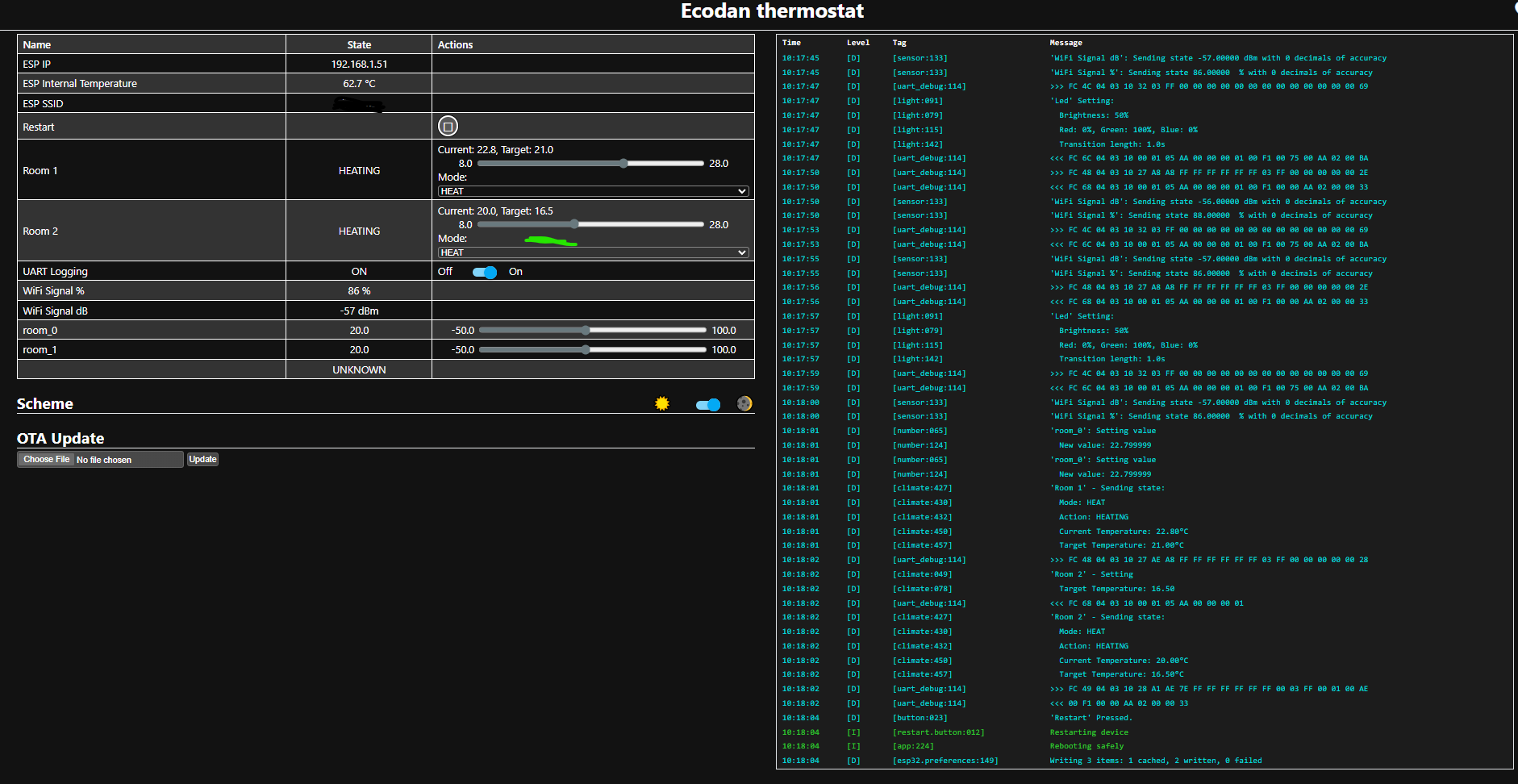Click the Message header in log panel

click(1066, 43)
